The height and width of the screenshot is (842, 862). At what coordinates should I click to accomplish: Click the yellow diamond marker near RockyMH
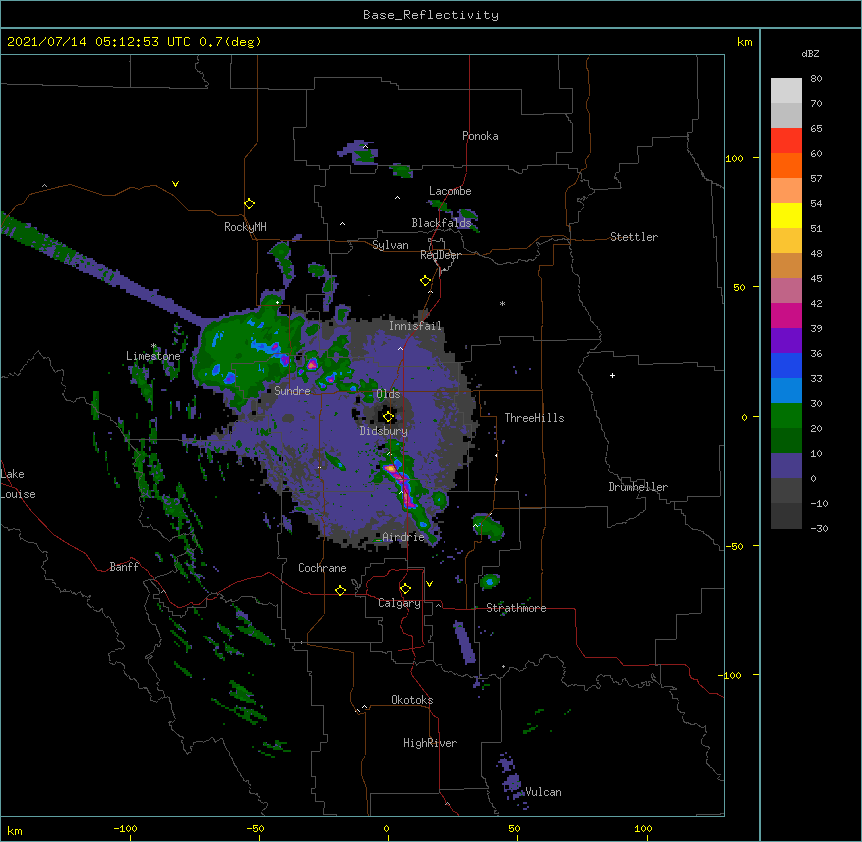coord(250,204)
